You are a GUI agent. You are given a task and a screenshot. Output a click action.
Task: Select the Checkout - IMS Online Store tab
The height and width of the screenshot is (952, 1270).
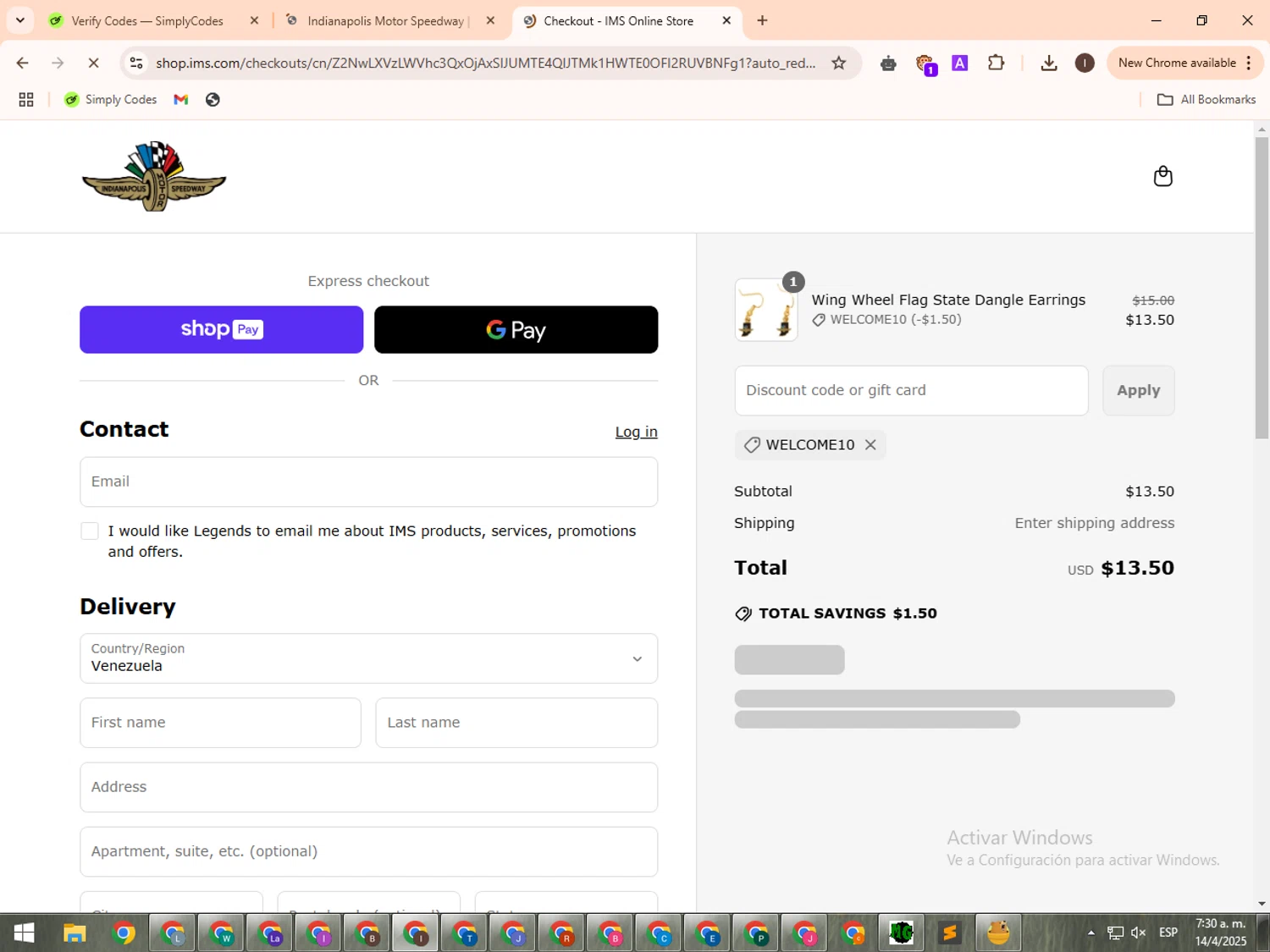point(618,21)
